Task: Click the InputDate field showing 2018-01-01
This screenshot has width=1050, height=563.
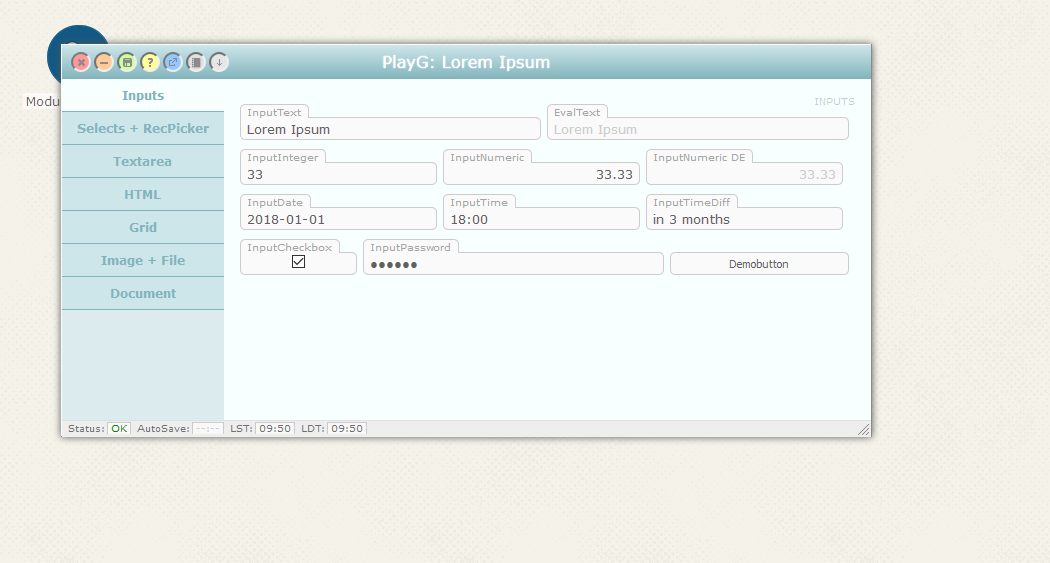Action: 338,219
